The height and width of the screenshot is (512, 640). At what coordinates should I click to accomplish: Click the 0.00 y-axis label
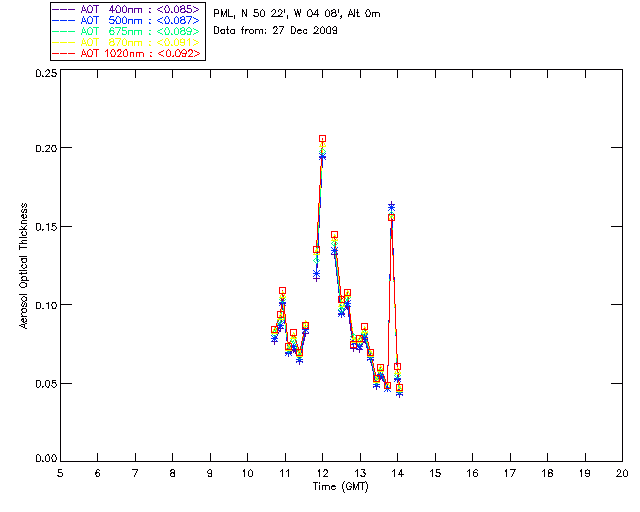pyautogui.click(x=46, y=458)
